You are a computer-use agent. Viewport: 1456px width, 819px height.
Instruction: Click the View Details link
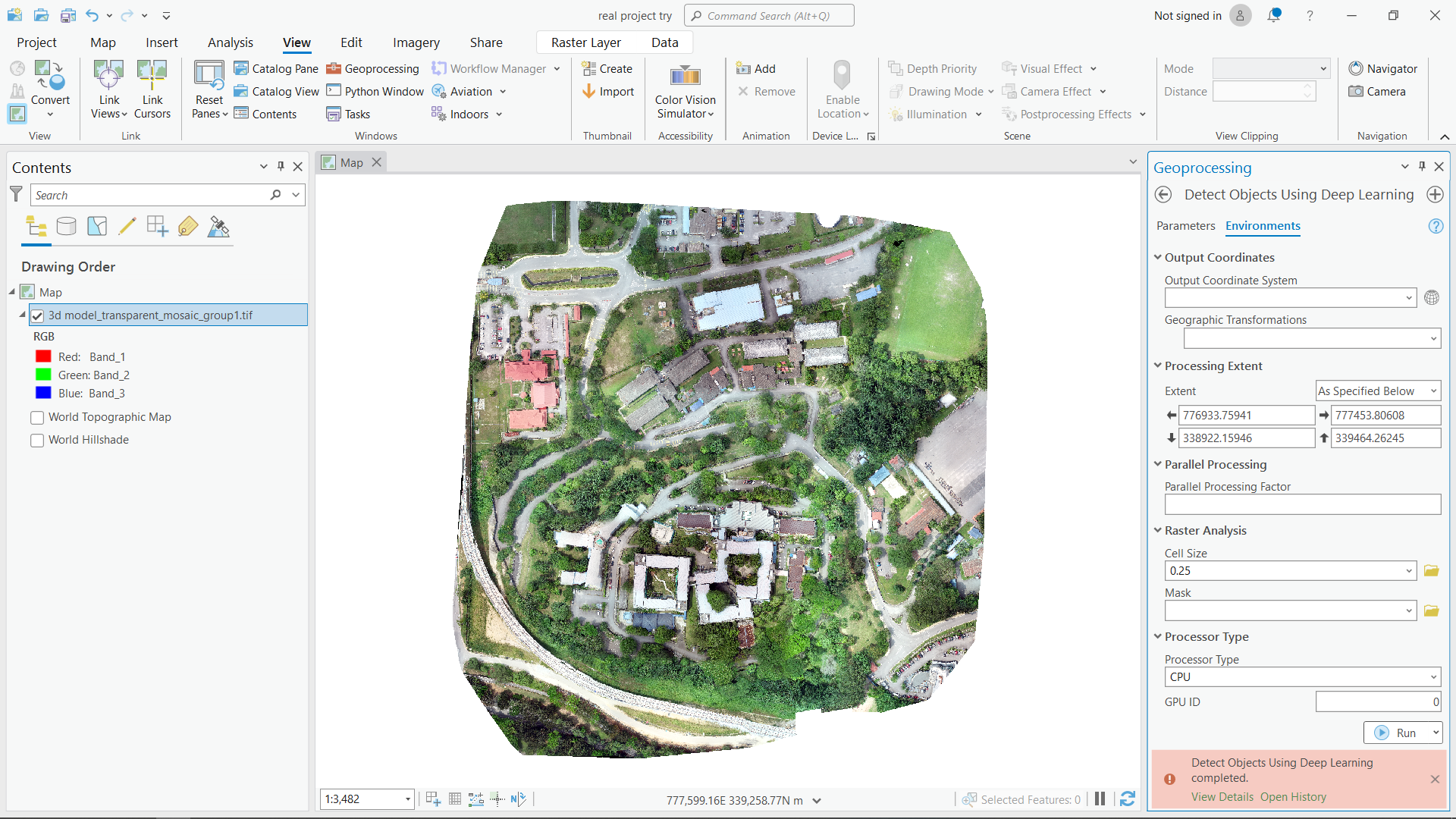tap(1221, 797)
